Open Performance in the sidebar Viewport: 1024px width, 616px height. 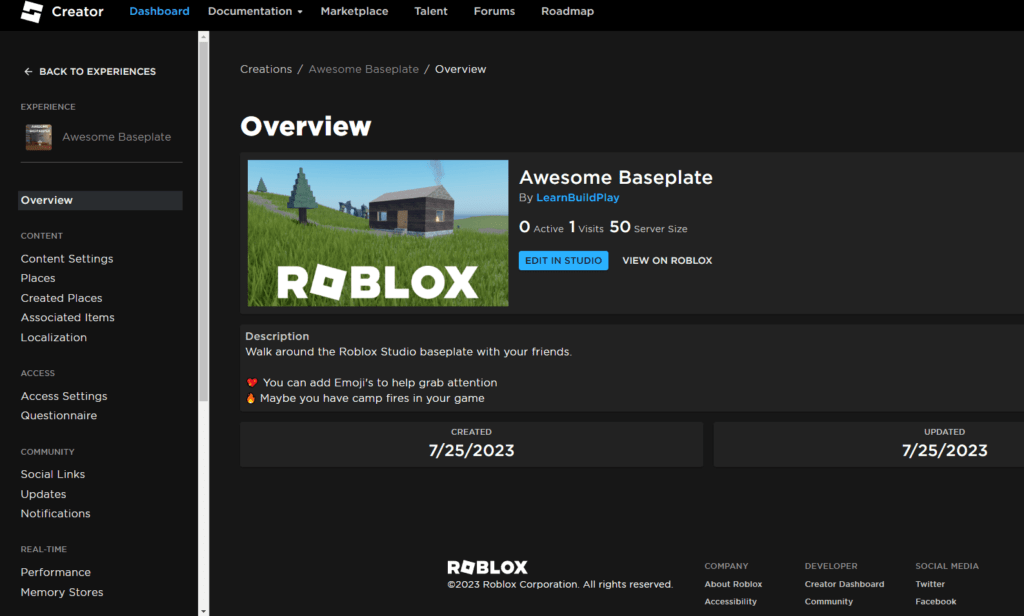[x=56, y=572]
